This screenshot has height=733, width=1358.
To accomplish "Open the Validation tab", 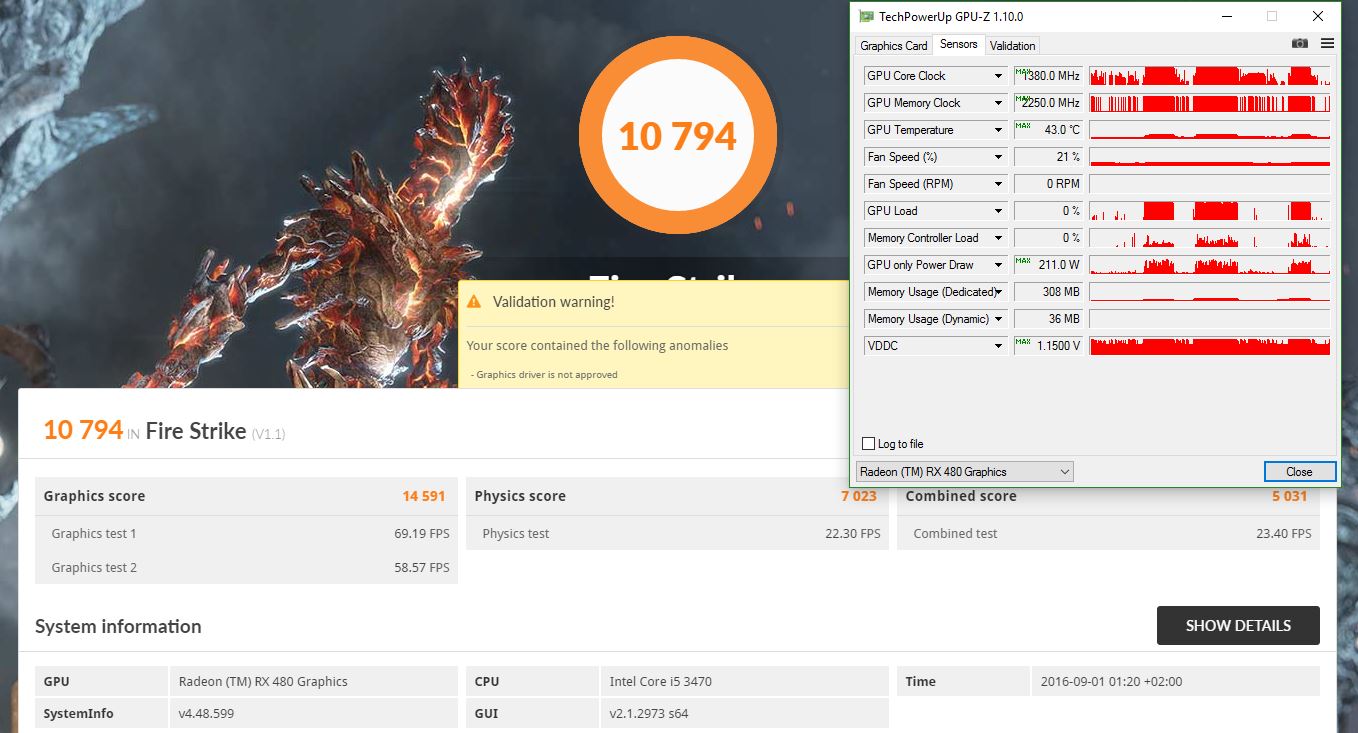I will pos(1013,46).
